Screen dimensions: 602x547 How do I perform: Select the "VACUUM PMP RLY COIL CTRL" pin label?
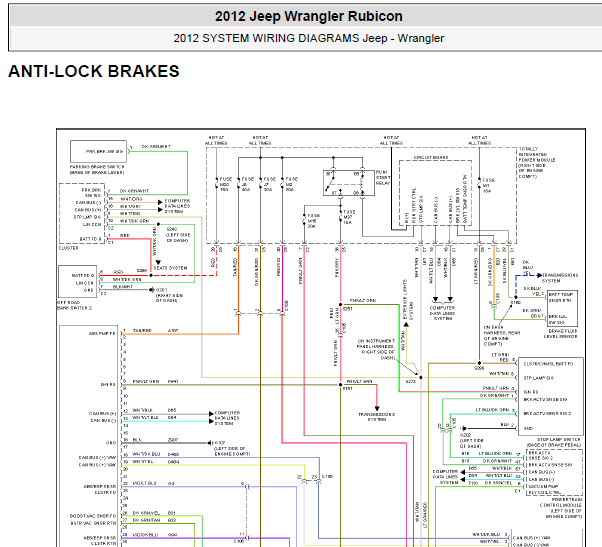pyautogui.click(x=543, y=489)
